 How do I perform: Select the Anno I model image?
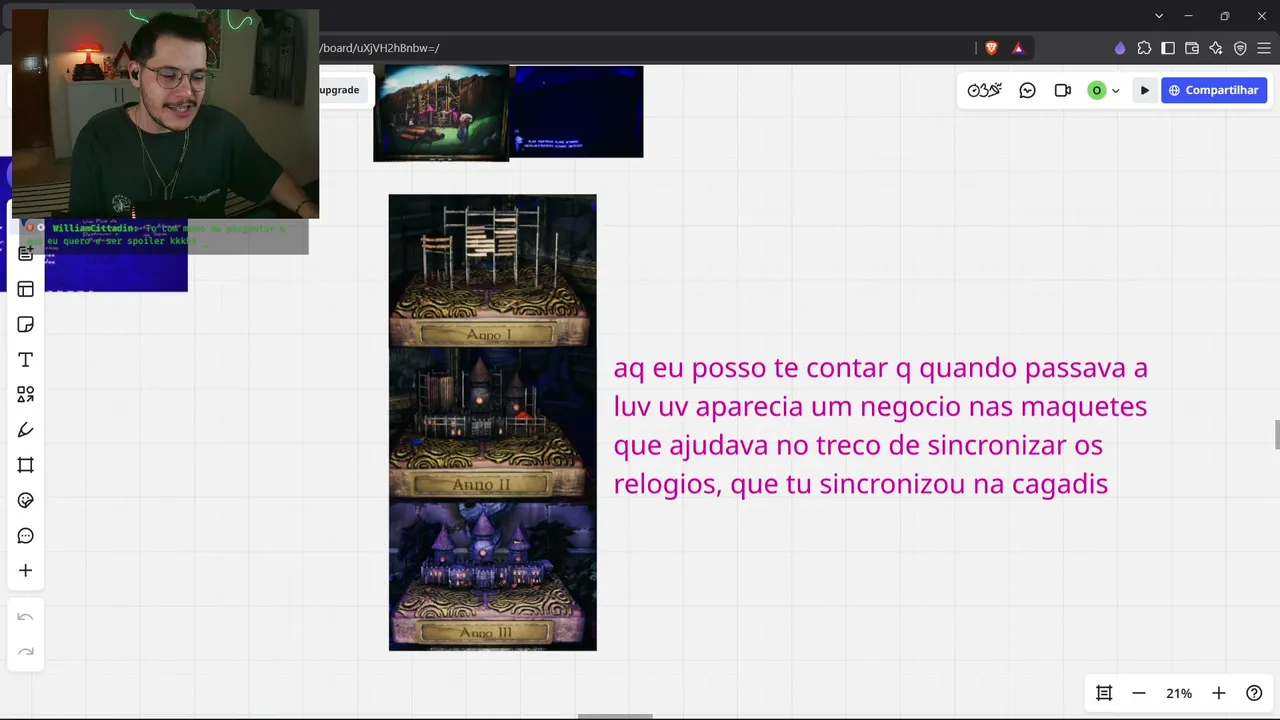tap(492, 271)
